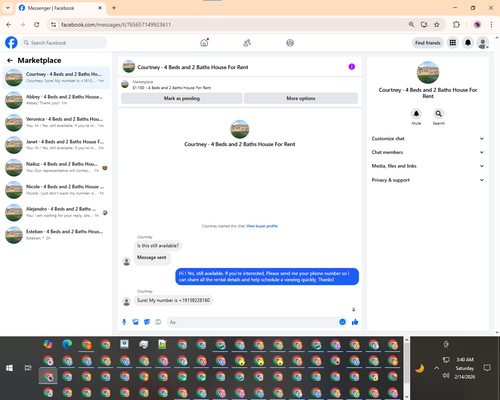Screen dimensions: 500x400
Task: Open the Veronica conversation in the list
Action: [56, 122]
